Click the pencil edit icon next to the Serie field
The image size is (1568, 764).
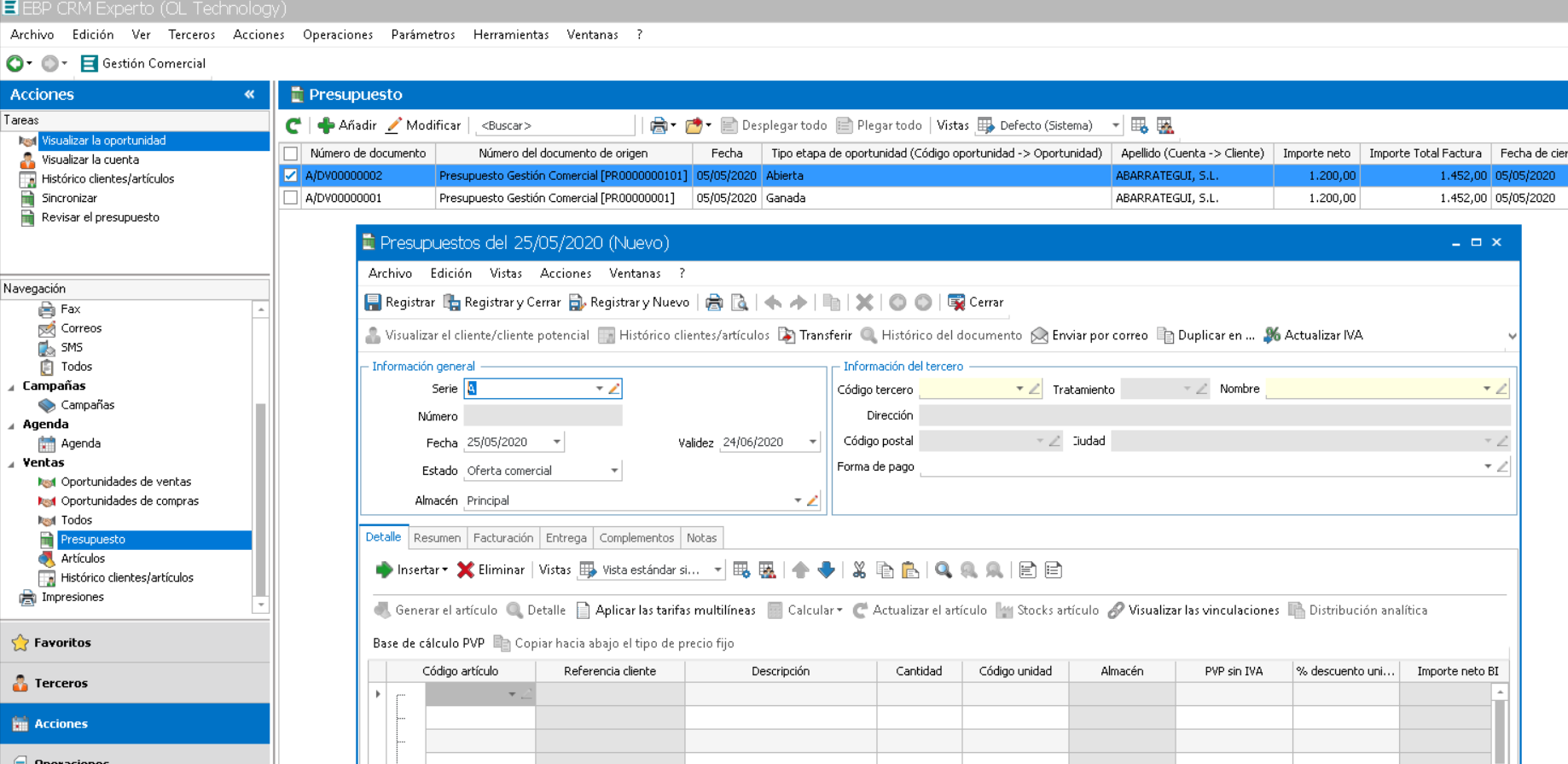[x=613, y=388]
